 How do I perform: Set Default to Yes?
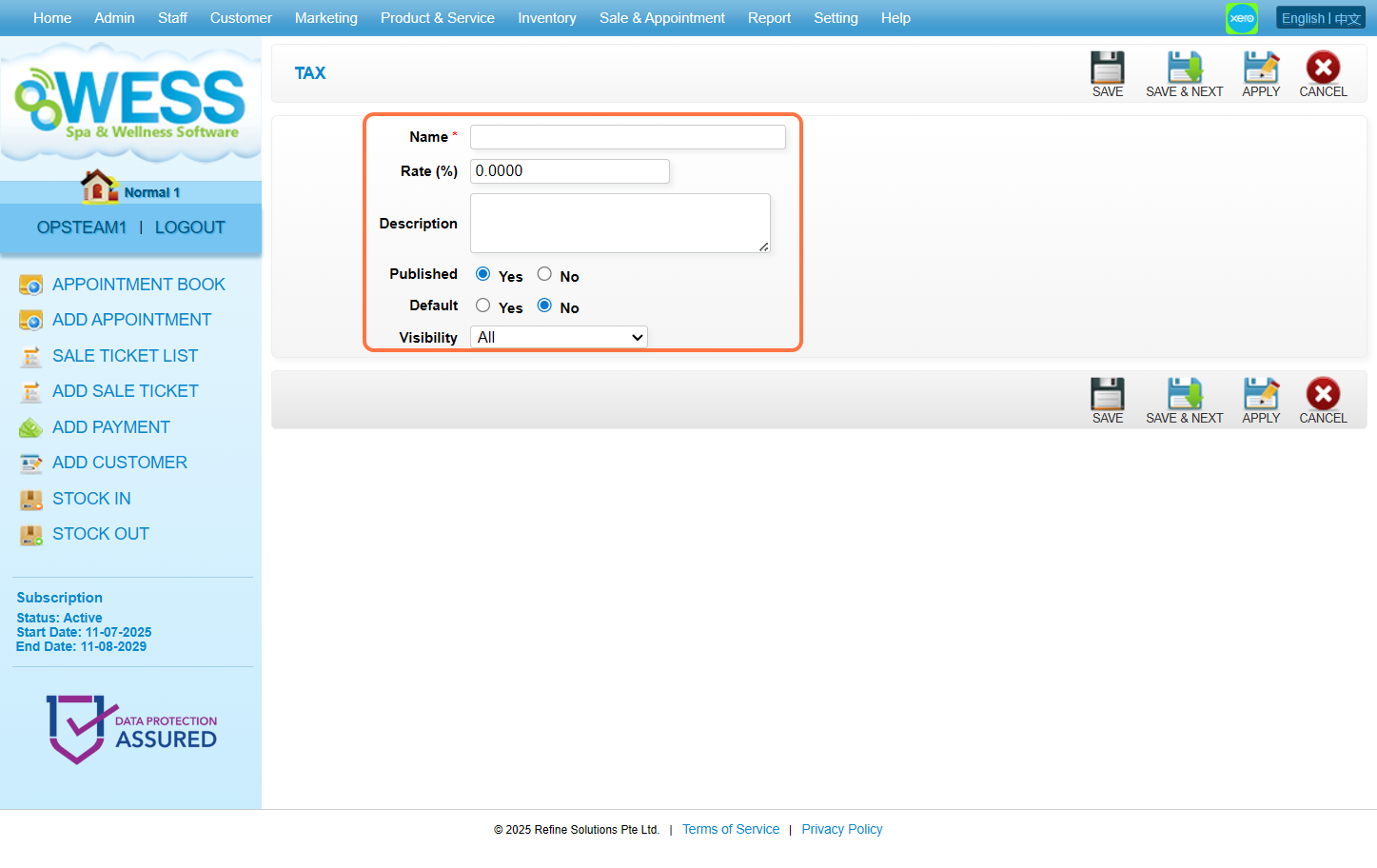[483, 306]
